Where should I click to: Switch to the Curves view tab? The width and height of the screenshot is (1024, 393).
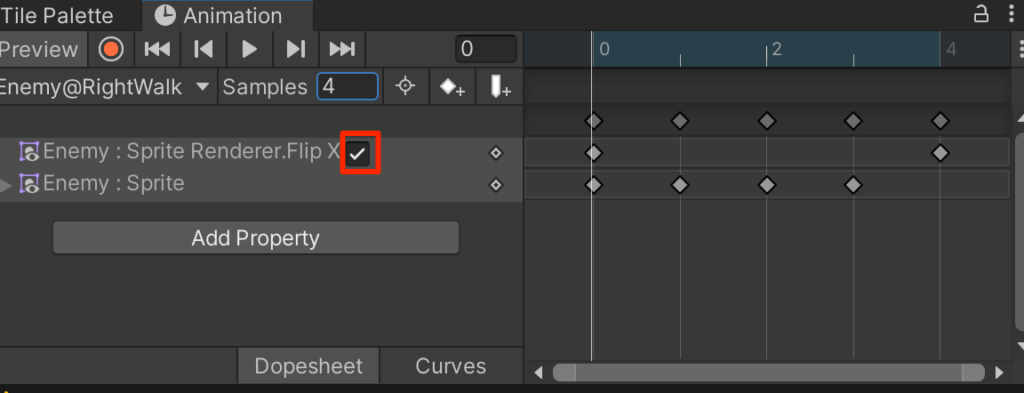coord(451,366)
